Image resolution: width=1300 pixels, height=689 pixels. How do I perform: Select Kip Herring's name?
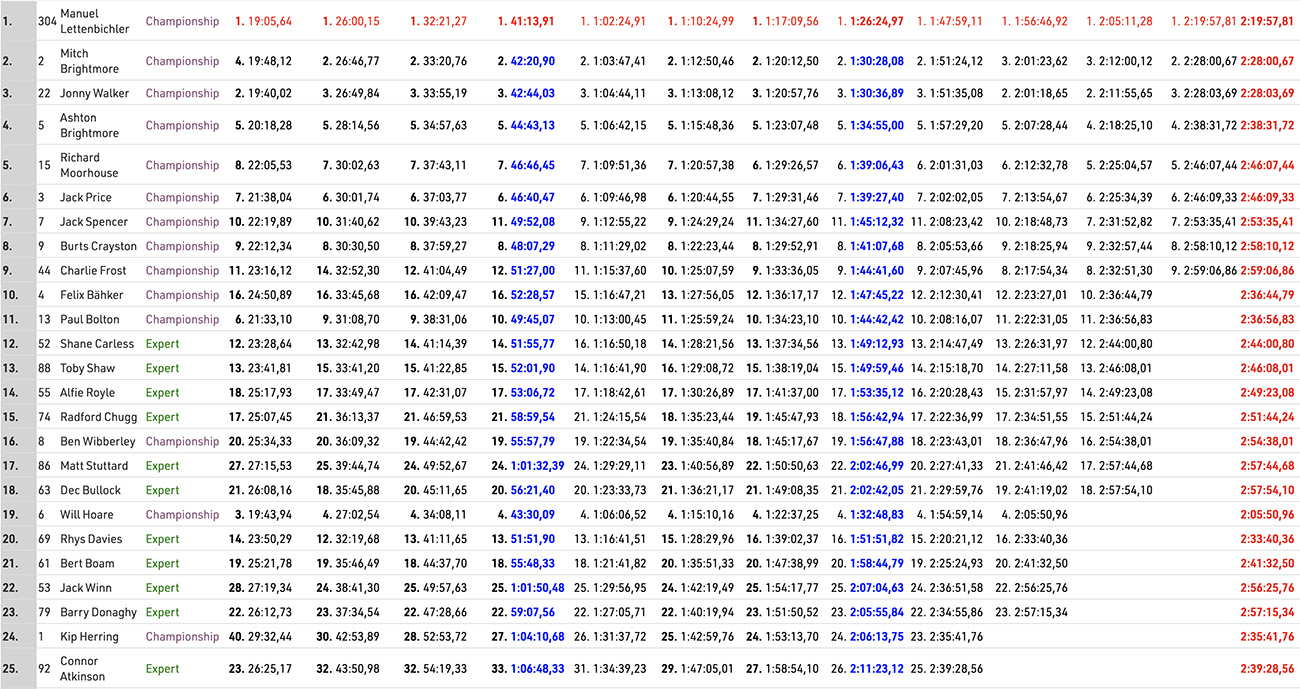tap(89, 637)
